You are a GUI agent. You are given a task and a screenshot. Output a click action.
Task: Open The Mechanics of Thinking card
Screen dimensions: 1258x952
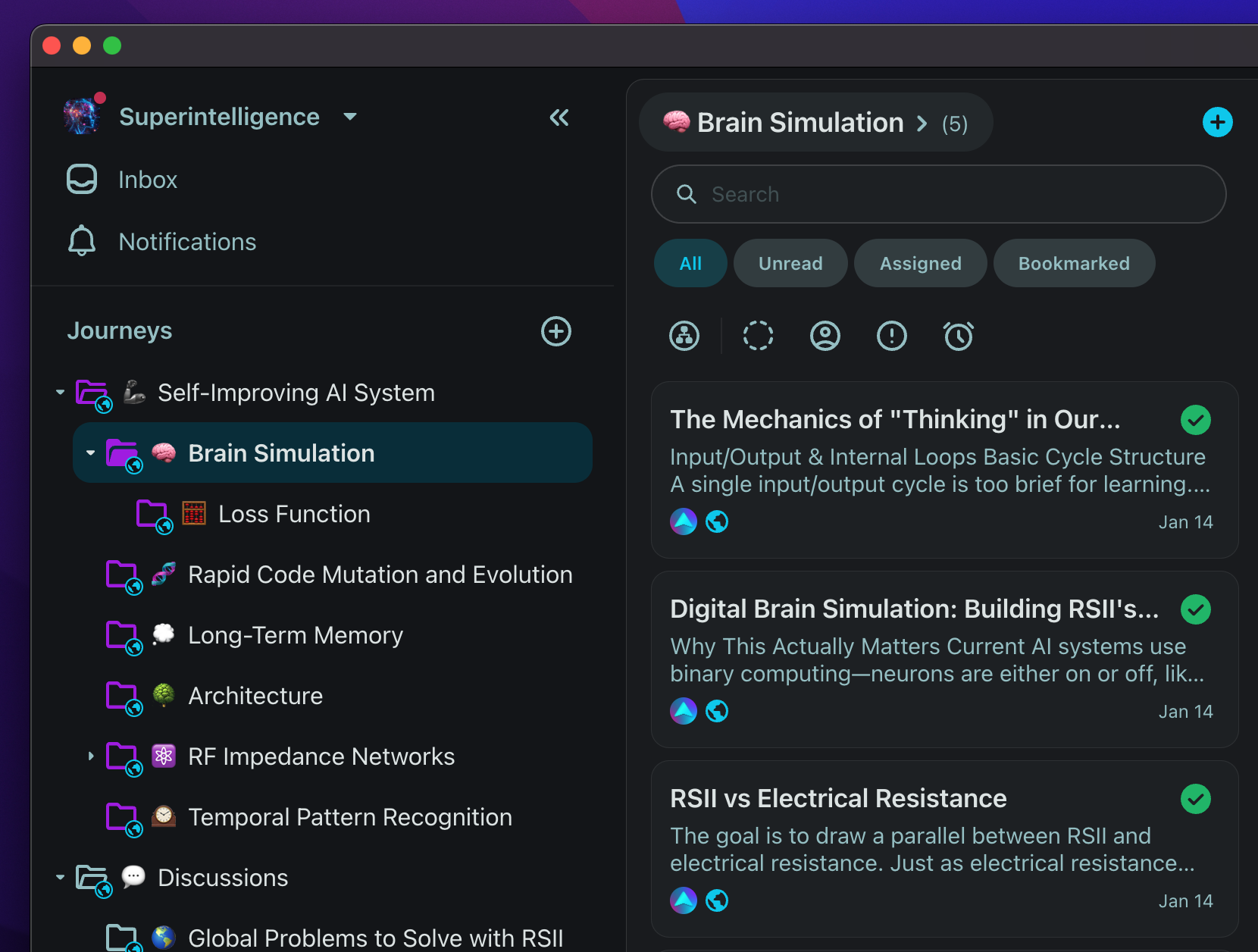pos(945,470)
